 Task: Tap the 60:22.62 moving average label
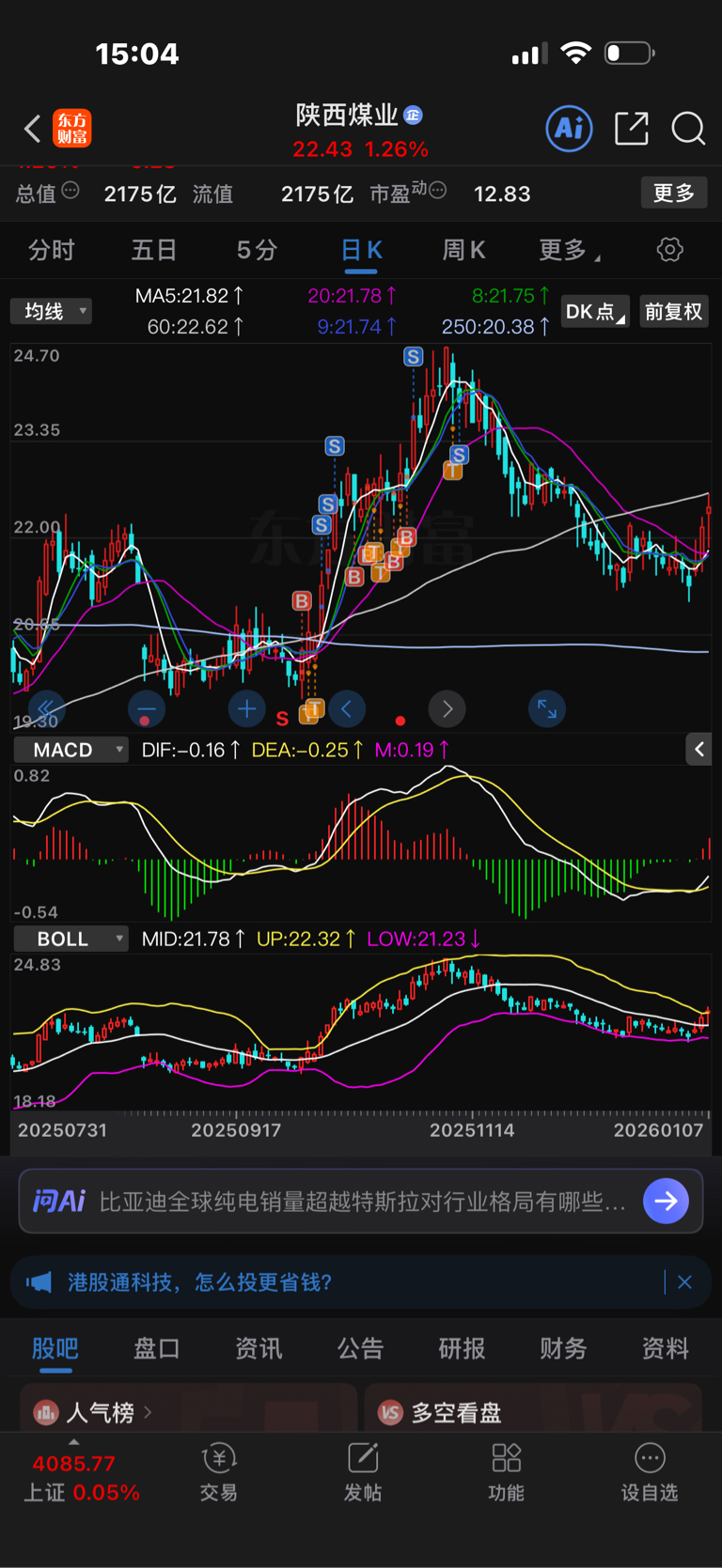click(196, 327)
